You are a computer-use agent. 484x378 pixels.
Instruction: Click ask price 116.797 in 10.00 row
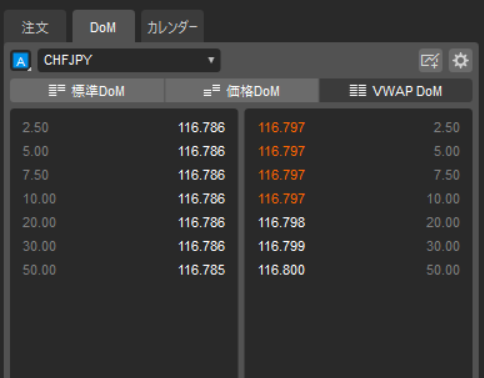tap(282, 199)
